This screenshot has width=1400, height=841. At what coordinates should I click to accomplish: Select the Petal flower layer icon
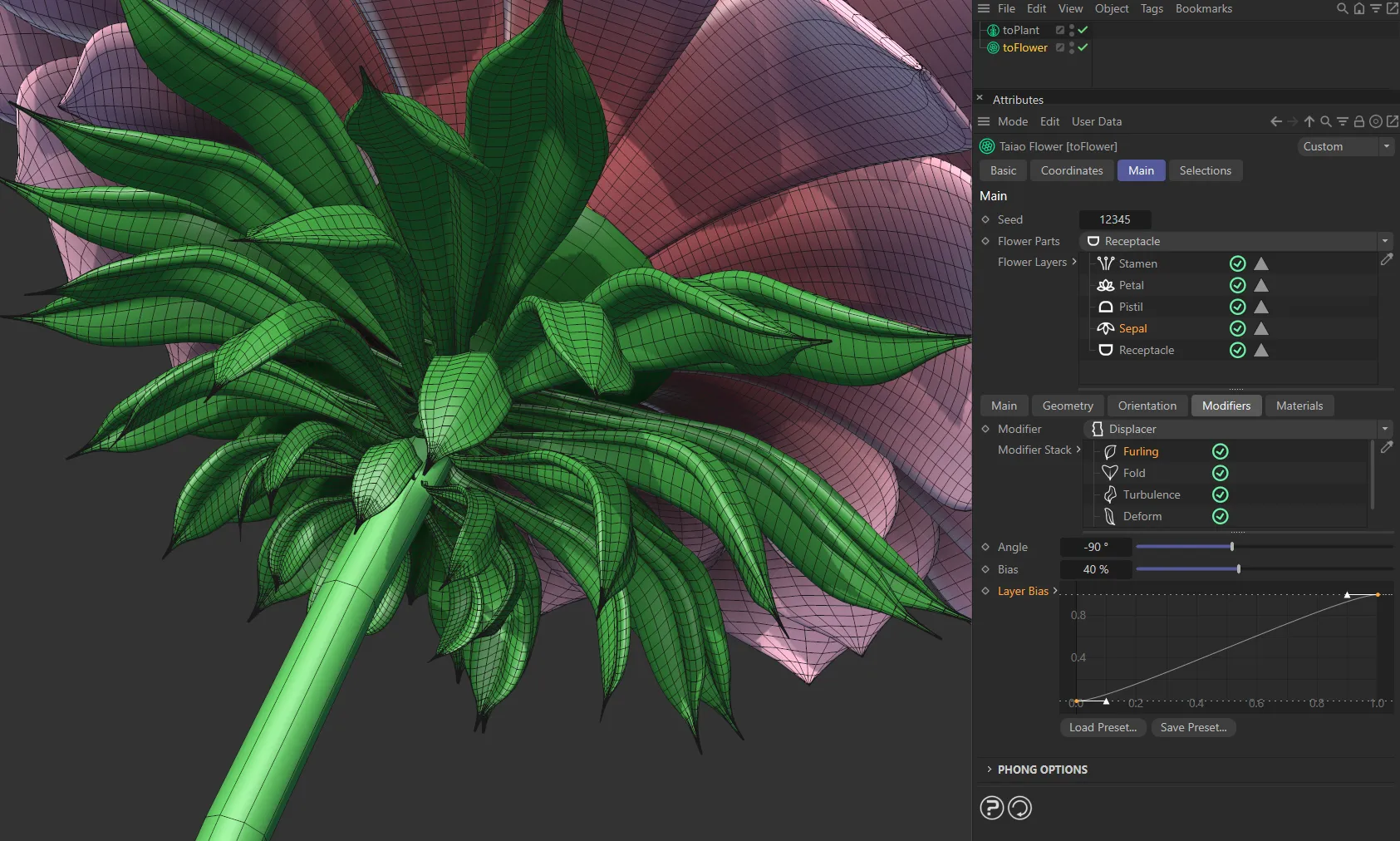pos(1106,285)
